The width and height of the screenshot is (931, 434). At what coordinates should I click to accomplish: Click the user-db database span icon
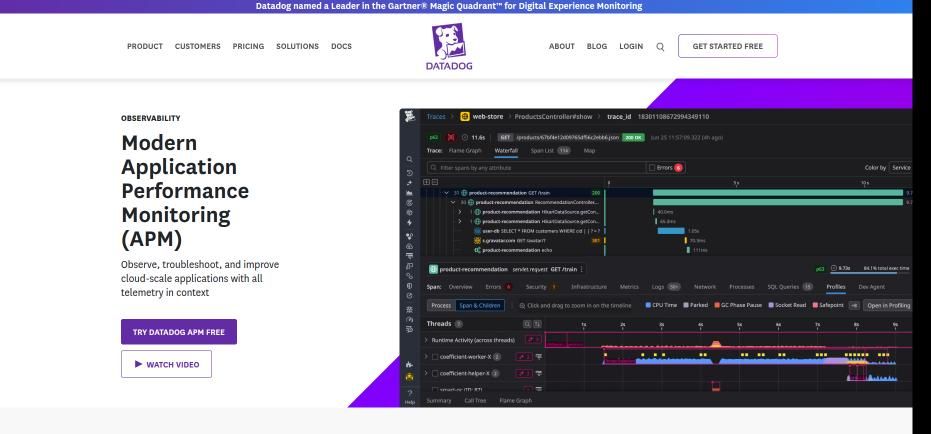click(x=477, y=231)
